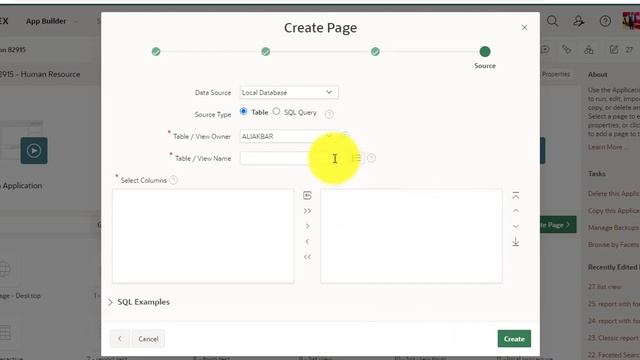Click the Run Application play icon
Image resolution: width=640 pixels, height=360 pixels.
pyautogui.click(x=34, y=151)
